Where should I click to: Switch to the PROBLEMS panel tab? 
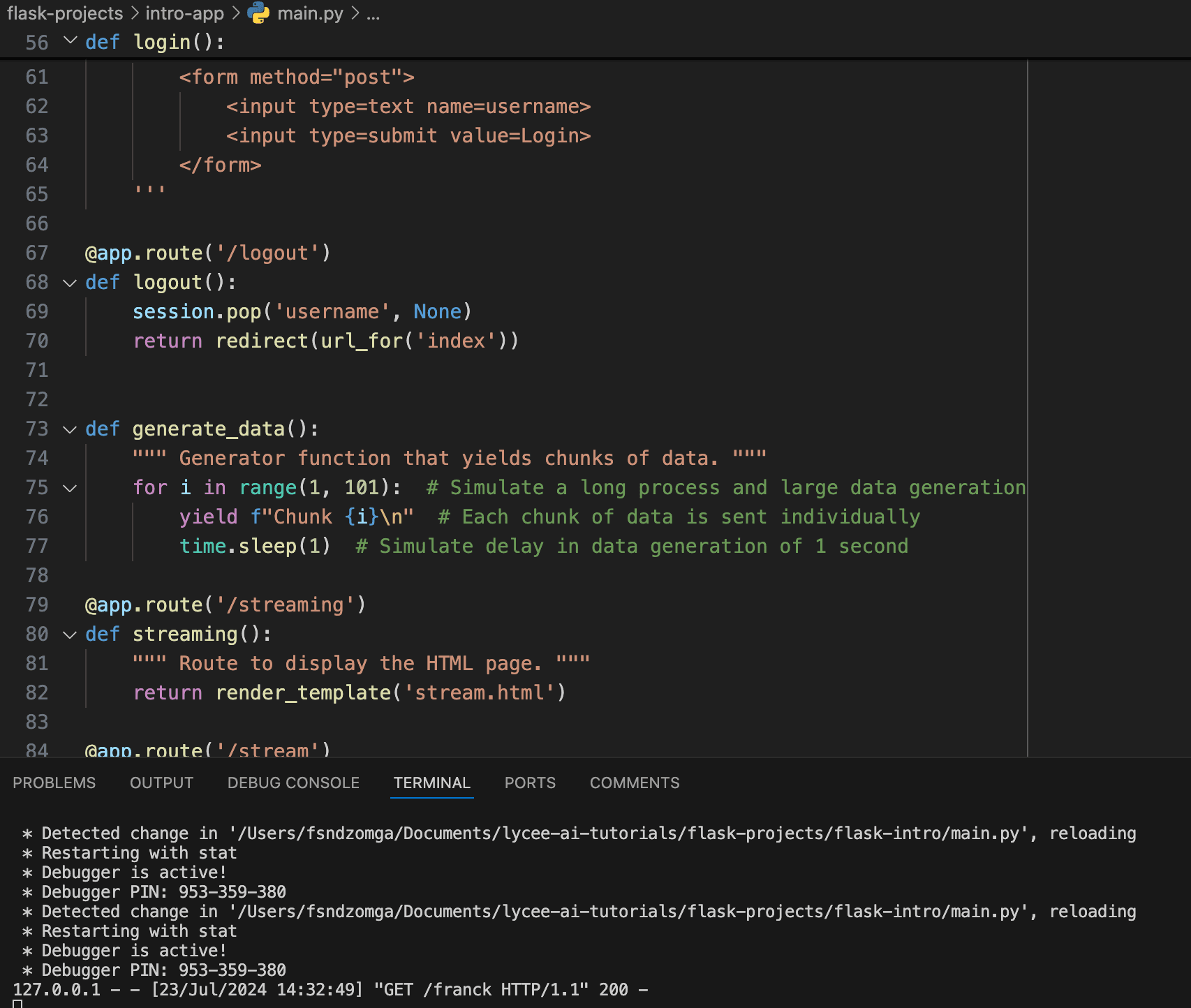click(54, 783)
